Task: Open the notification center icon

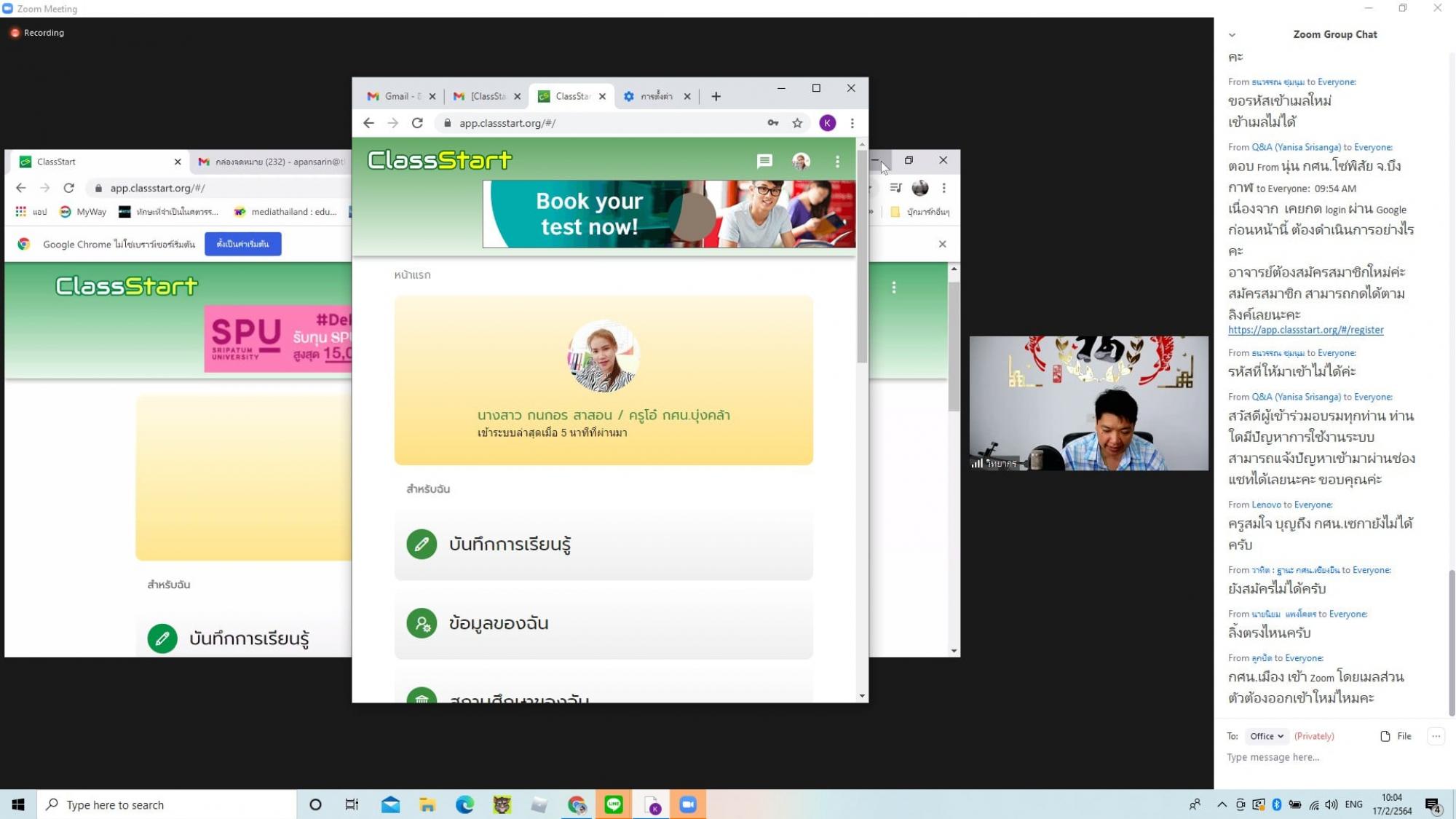Action: pyautogui.click(x=1433, y=804)
